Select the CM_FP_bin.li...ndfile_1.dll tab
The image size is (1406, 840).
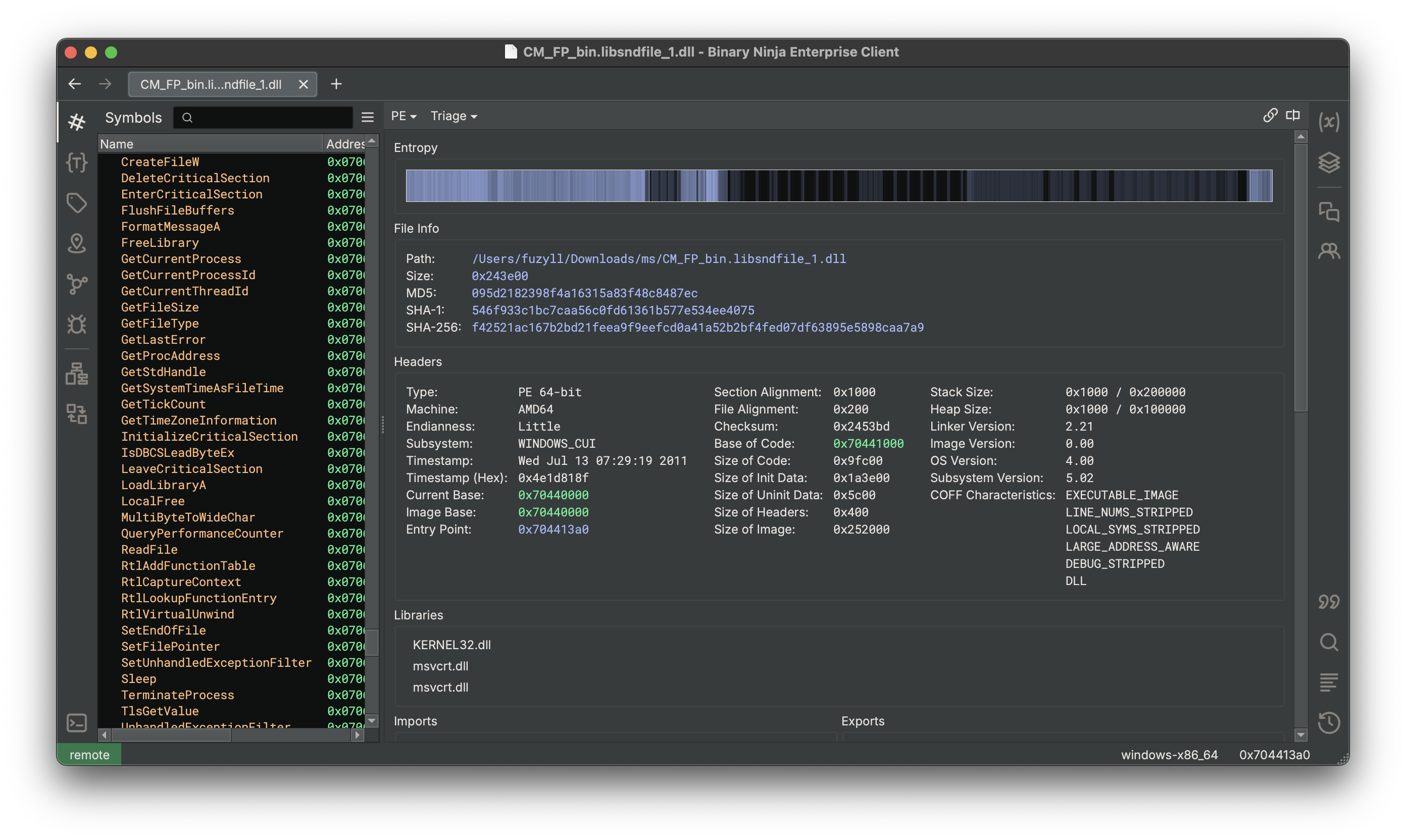[211, 84]
